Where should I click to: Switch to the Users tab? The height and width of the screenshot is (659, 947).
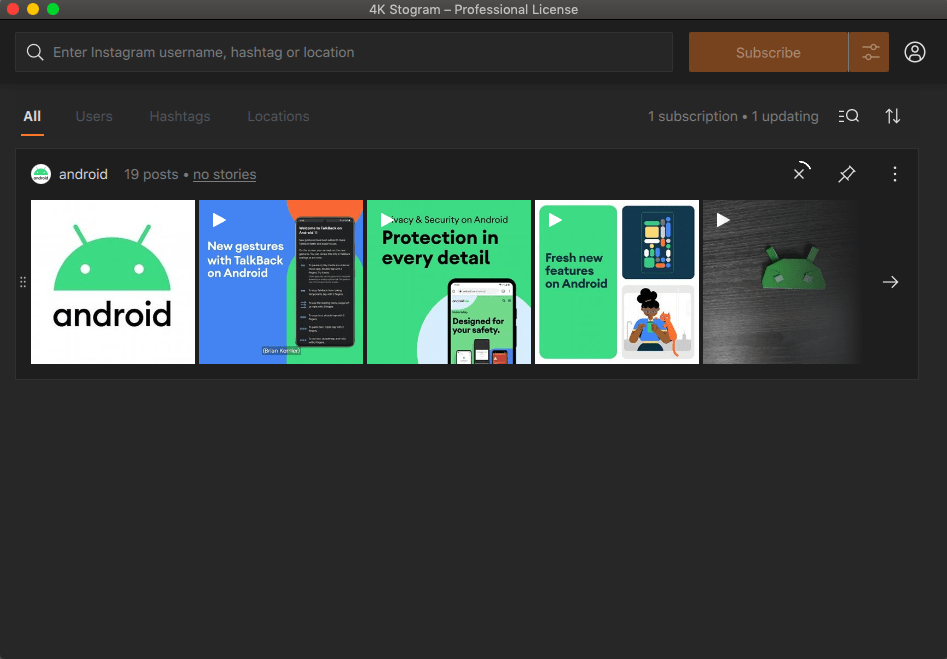[x=94, y=116]
